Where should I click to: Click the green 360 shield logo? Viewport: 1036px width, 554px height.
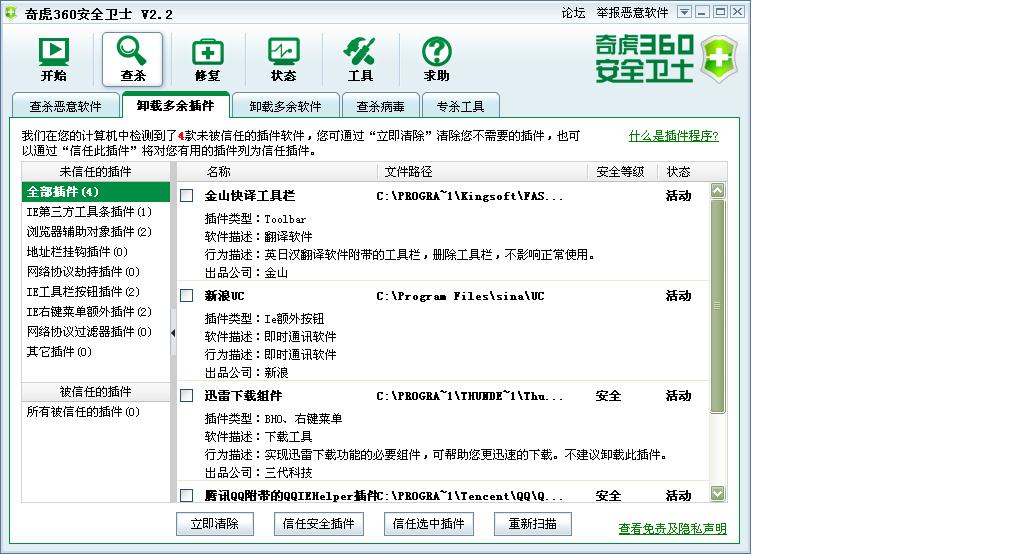[719, 59]
